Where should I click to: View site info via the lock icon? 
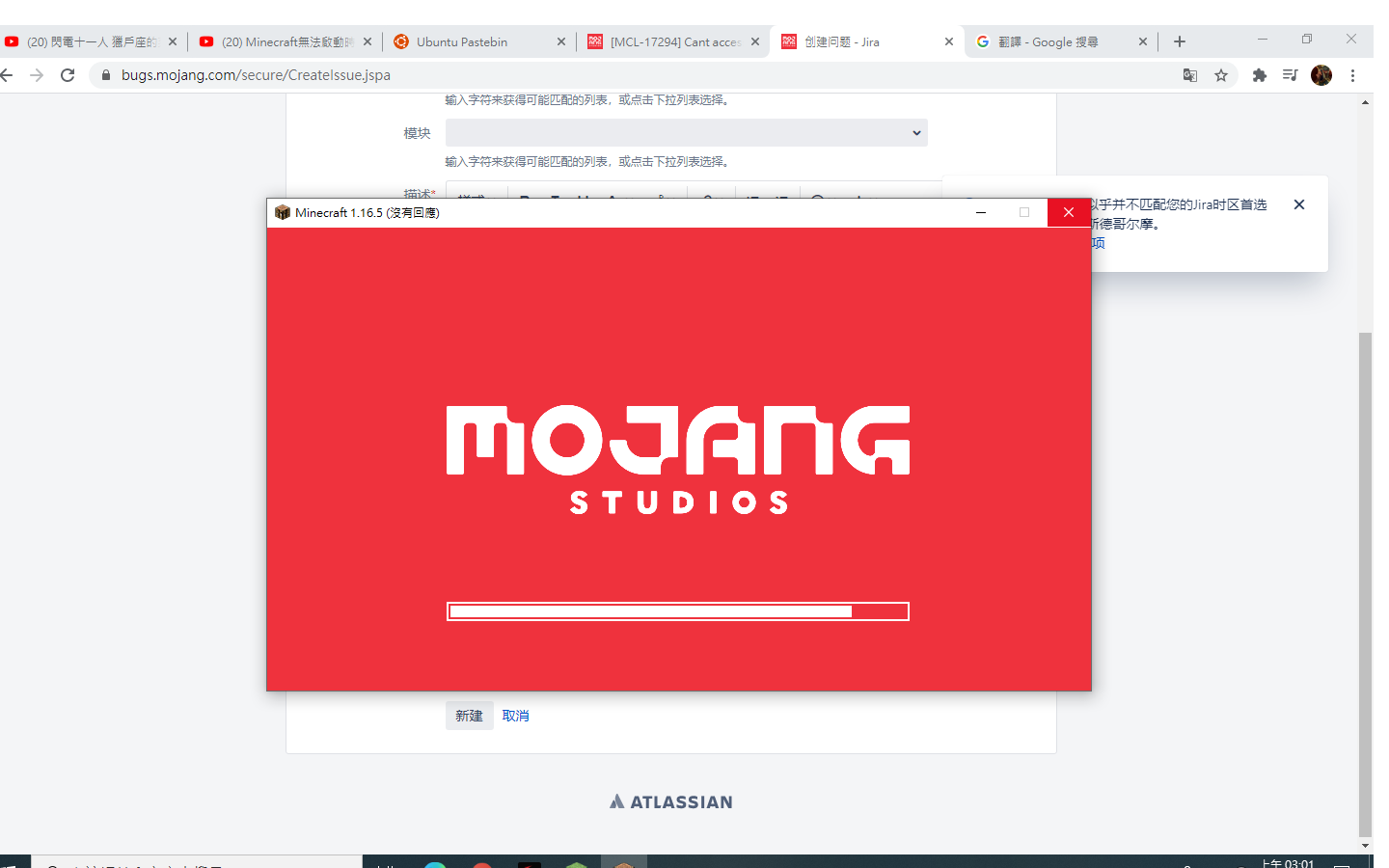pyautogui.click(x=106, y=75)
